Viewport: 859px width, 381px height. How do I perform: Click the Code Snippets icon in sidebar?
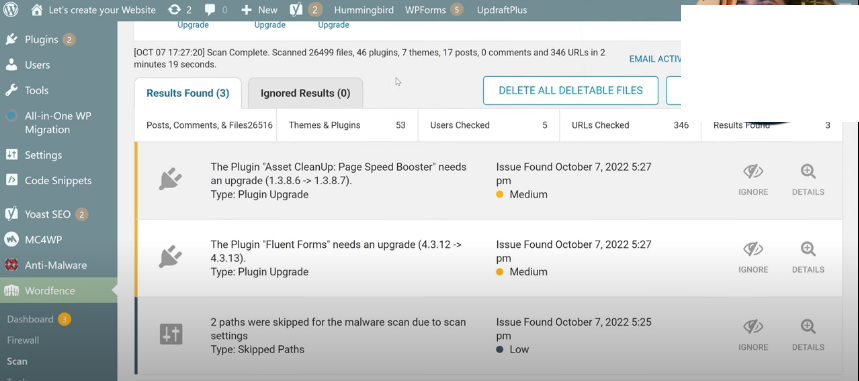click(x=11, y=180)
